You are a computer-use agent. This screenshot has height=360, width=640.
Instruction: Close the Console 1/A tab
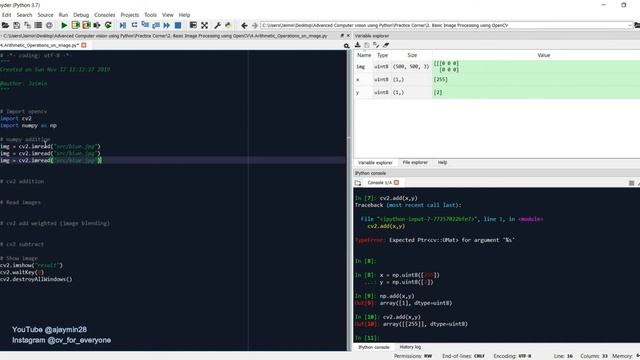click(x=396, y=182)
